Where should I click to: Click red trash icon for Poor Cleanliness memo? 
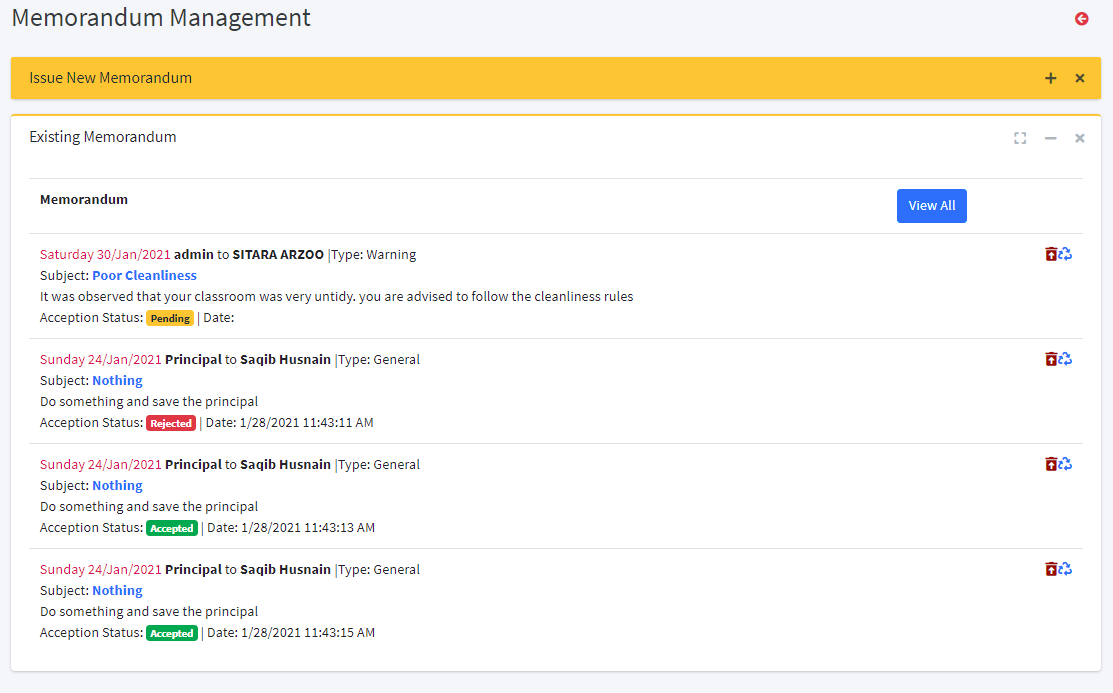click(1050, 254)
